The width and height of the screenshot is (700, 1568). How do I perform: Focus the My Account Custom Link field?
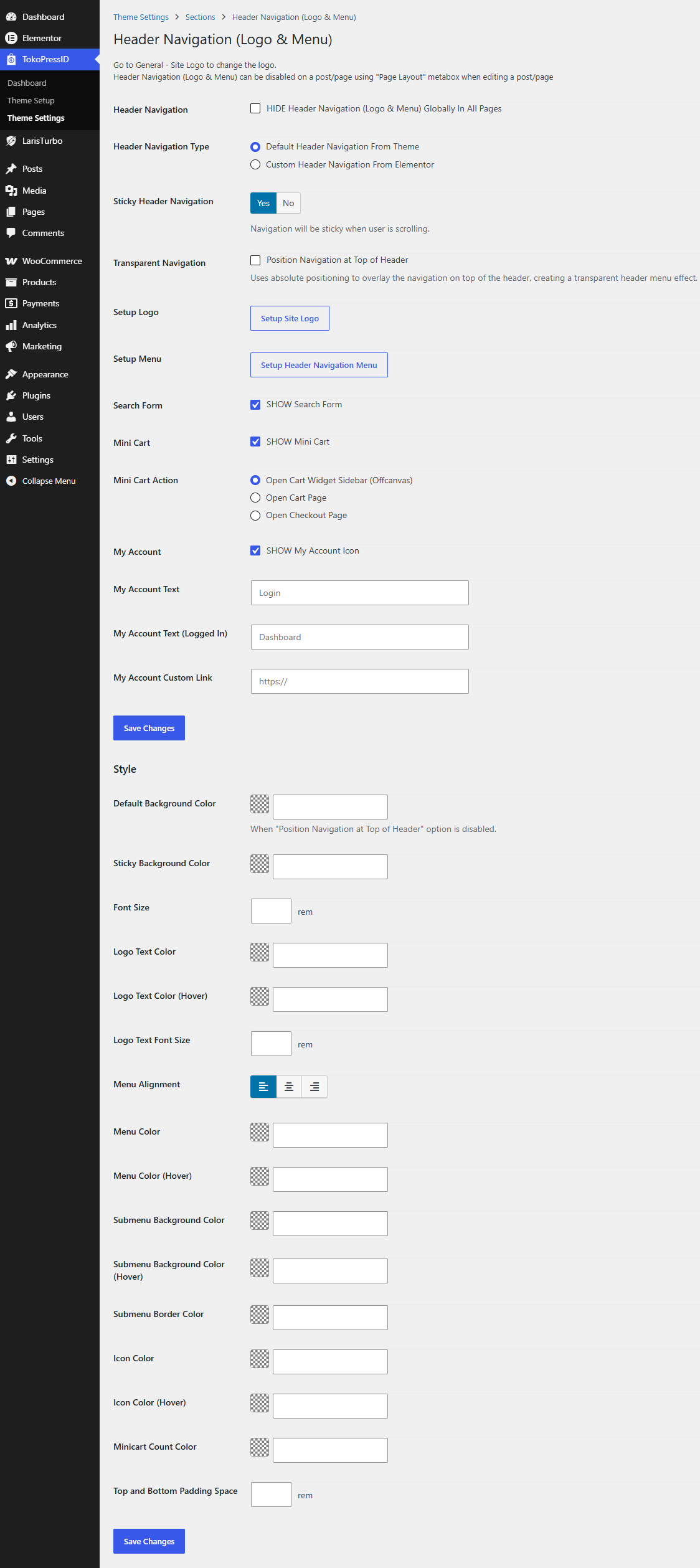(360, 681)
